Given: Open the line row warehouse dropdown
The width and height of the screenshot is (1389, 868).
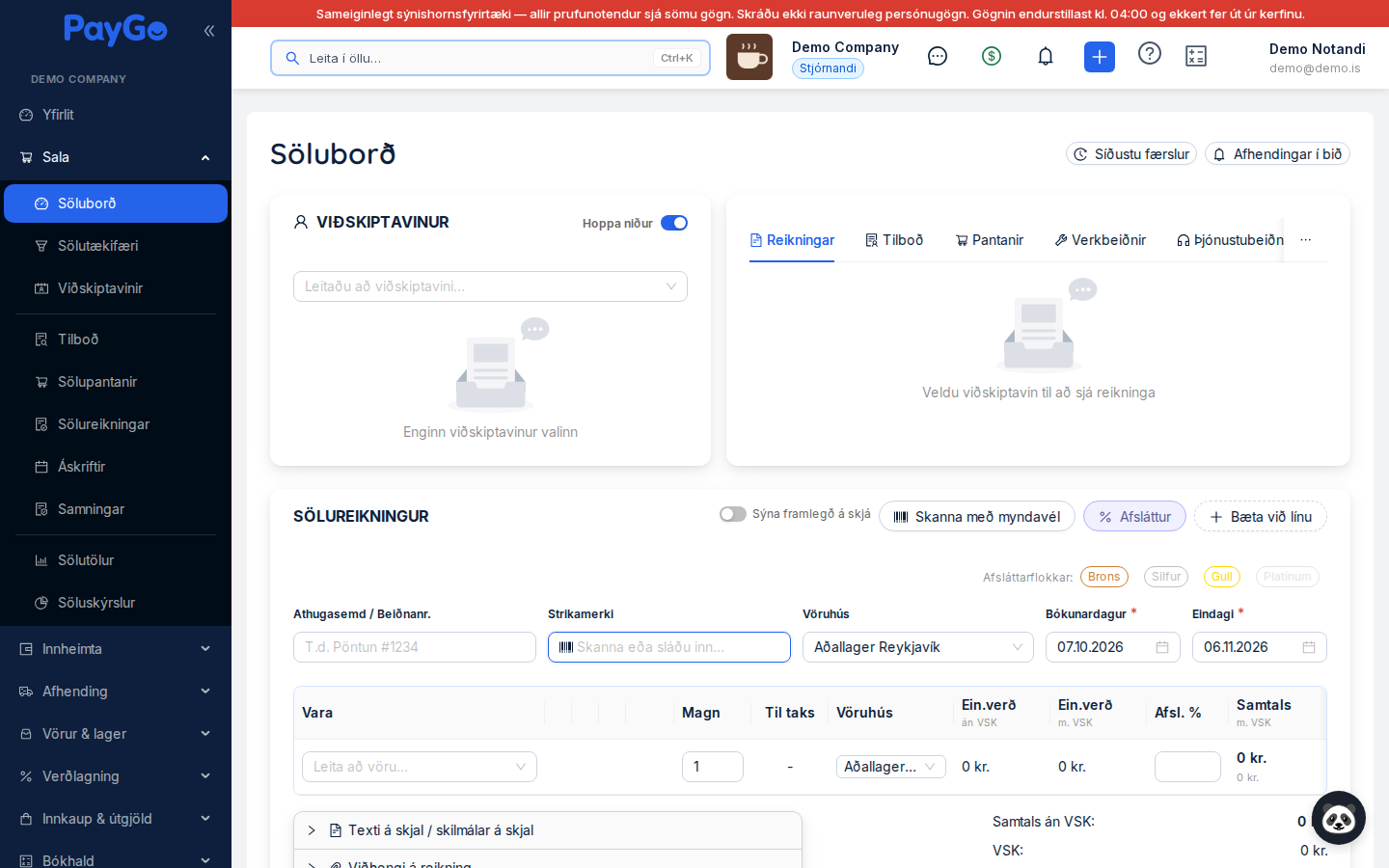Looking at the screenshot, I should (x=891, y=767).
